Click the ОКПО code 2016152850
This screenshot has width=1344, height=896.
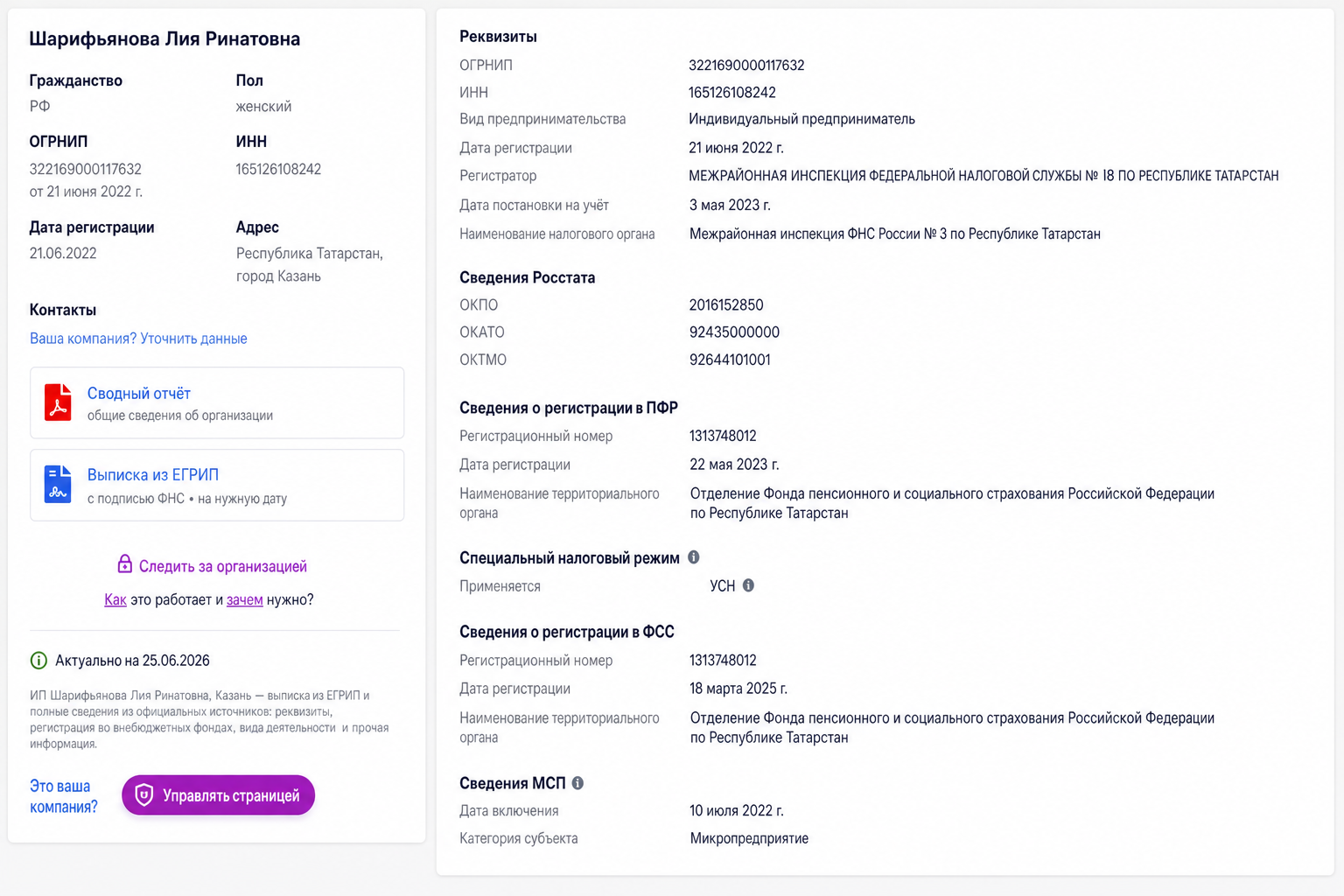[726, 305]
